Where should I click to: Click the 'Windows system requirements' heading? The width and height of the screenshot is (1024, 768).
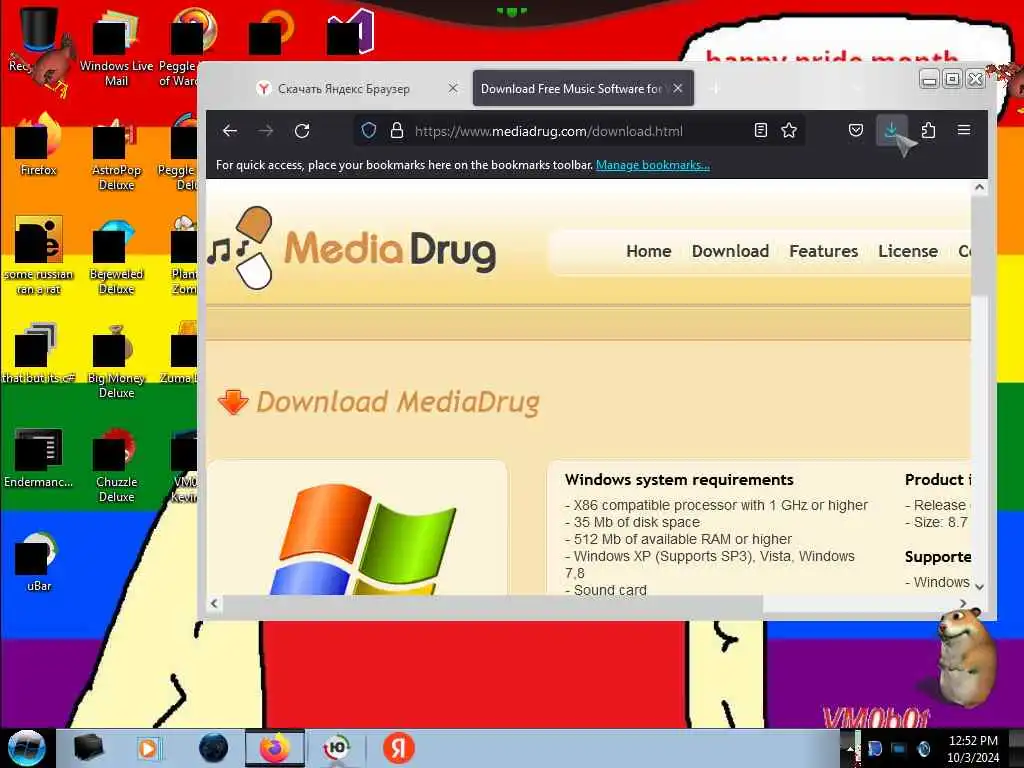pyautogui.click(x=679, y=479)
